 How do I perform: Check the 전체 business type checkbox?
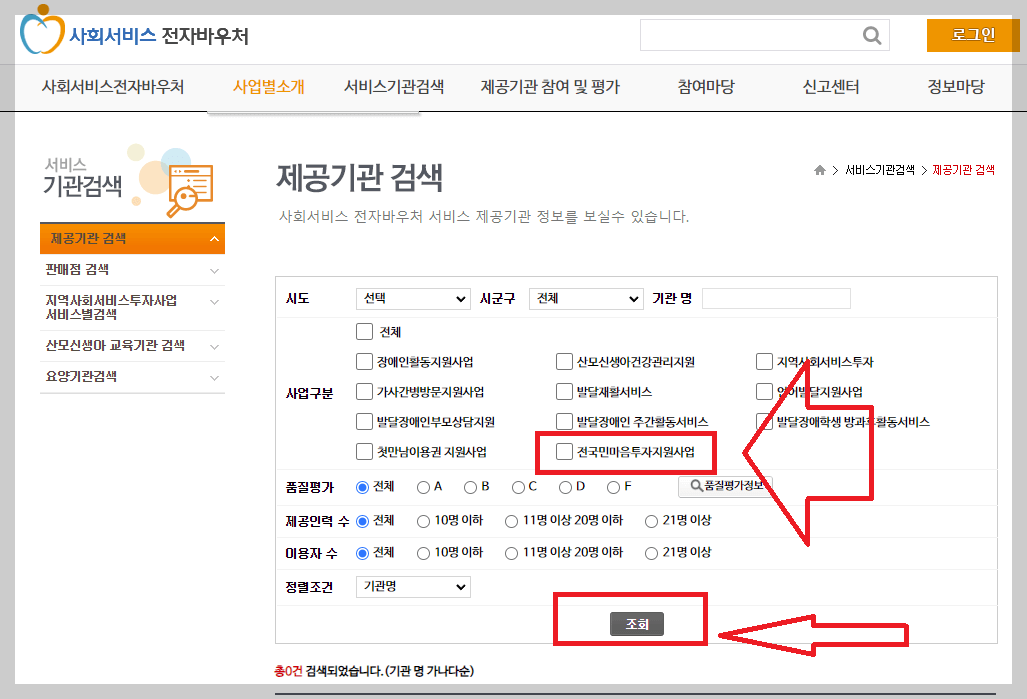tap(366, 331)
